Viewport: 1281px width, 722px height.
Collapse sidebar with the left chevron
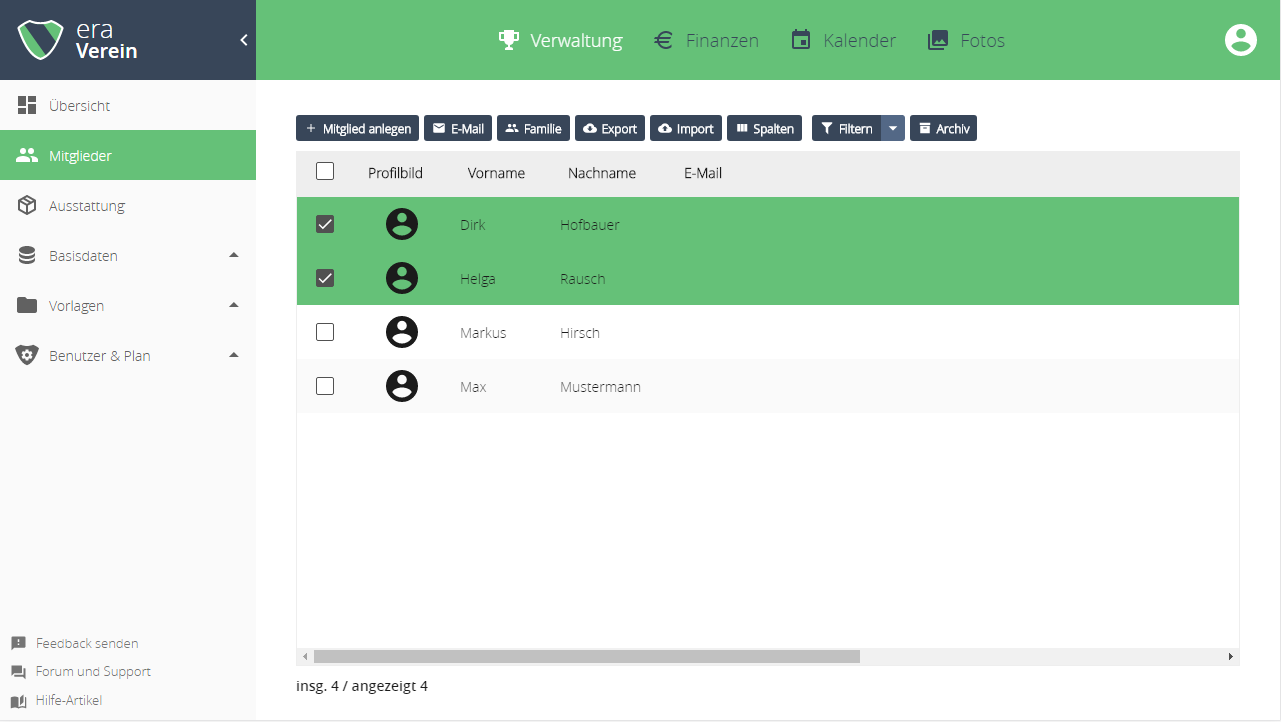[x=243, y=40]
